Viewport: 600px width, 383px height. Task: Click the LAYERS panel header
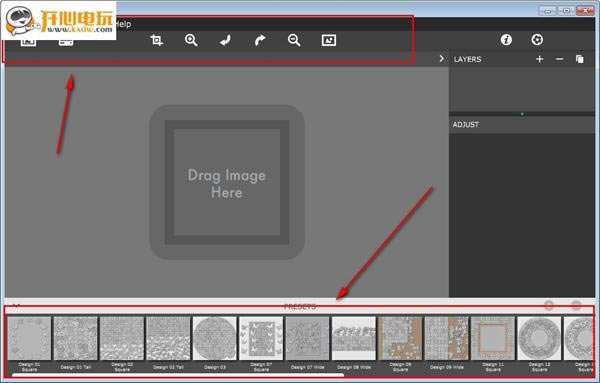pos(468,59)
